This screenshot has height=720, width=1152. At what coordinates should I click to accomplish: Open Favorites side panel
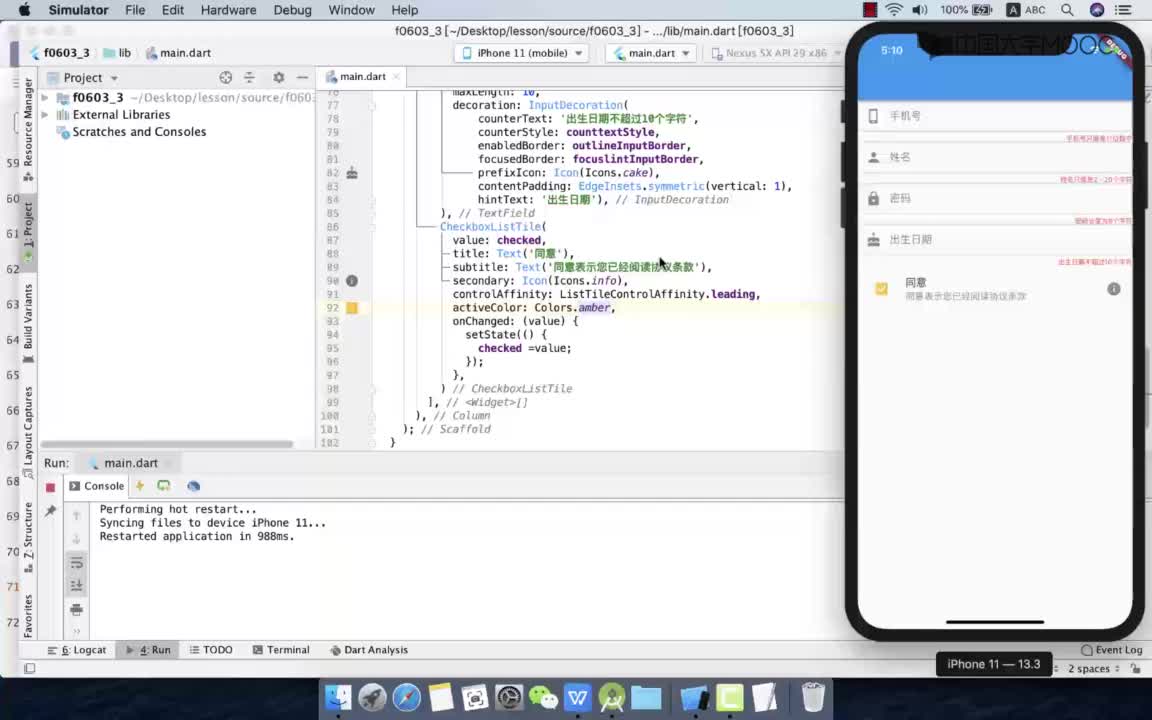click(28, 616)
